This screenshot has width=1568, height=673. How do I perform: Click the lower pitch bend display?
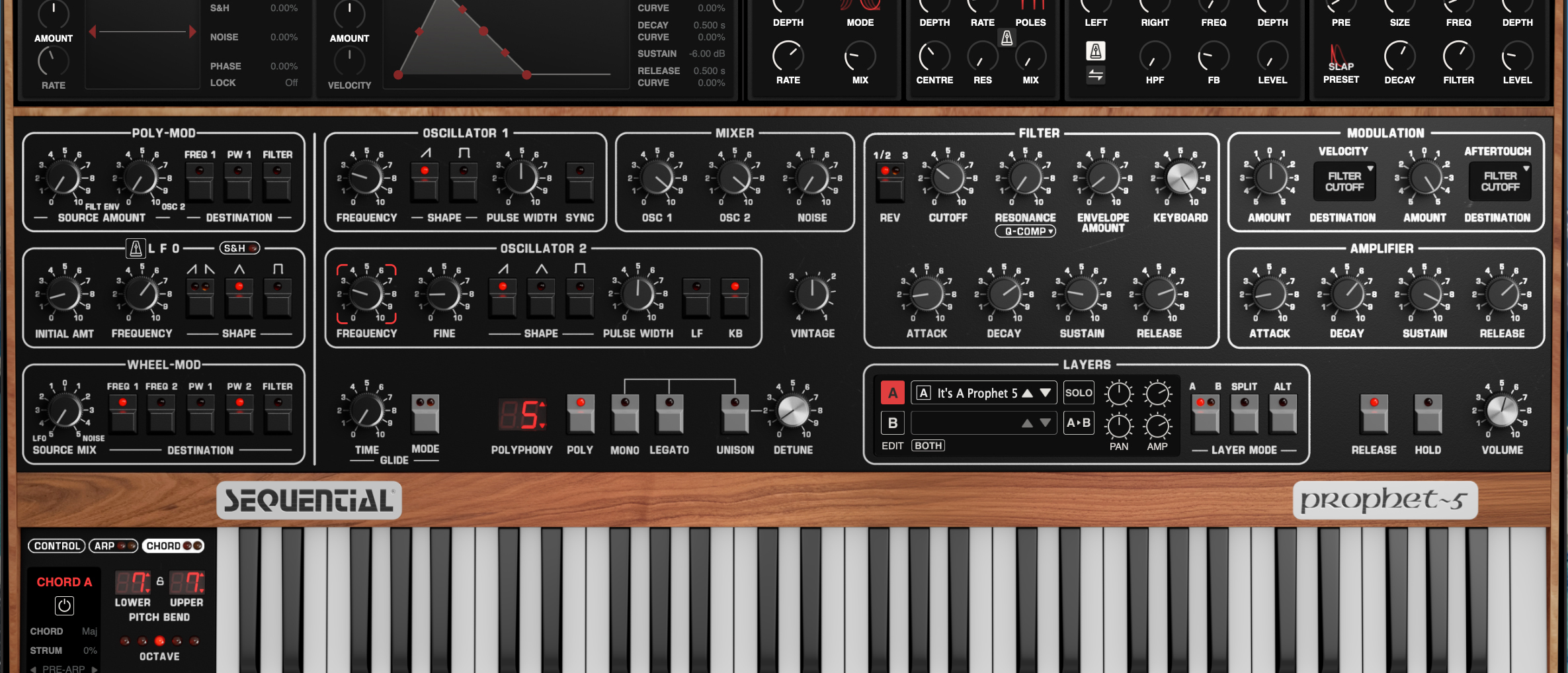133,582
